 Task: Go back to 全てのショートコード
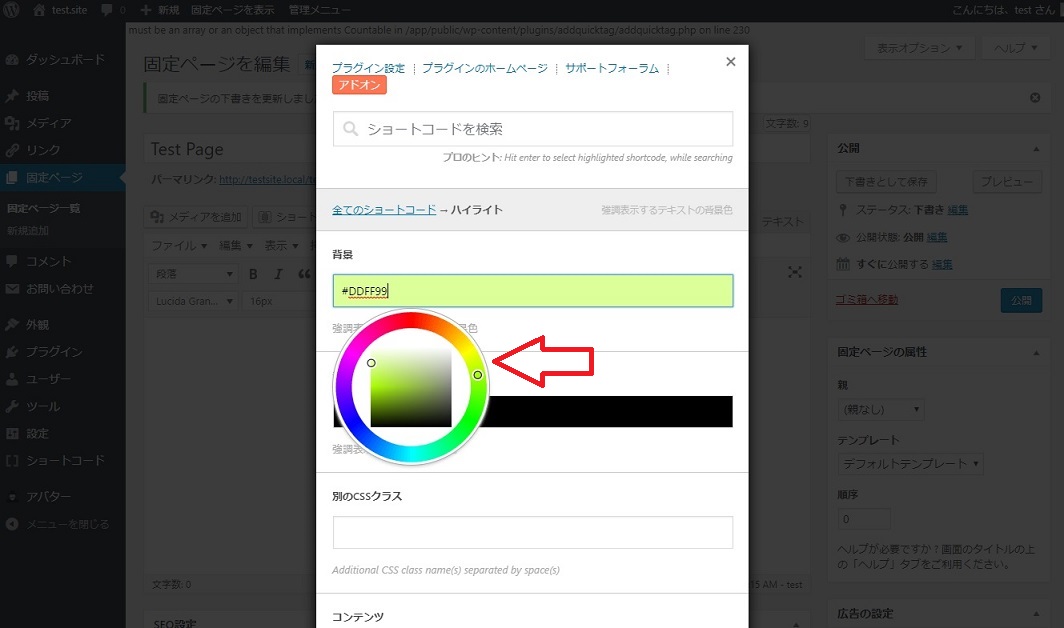[x=384, y=210]
